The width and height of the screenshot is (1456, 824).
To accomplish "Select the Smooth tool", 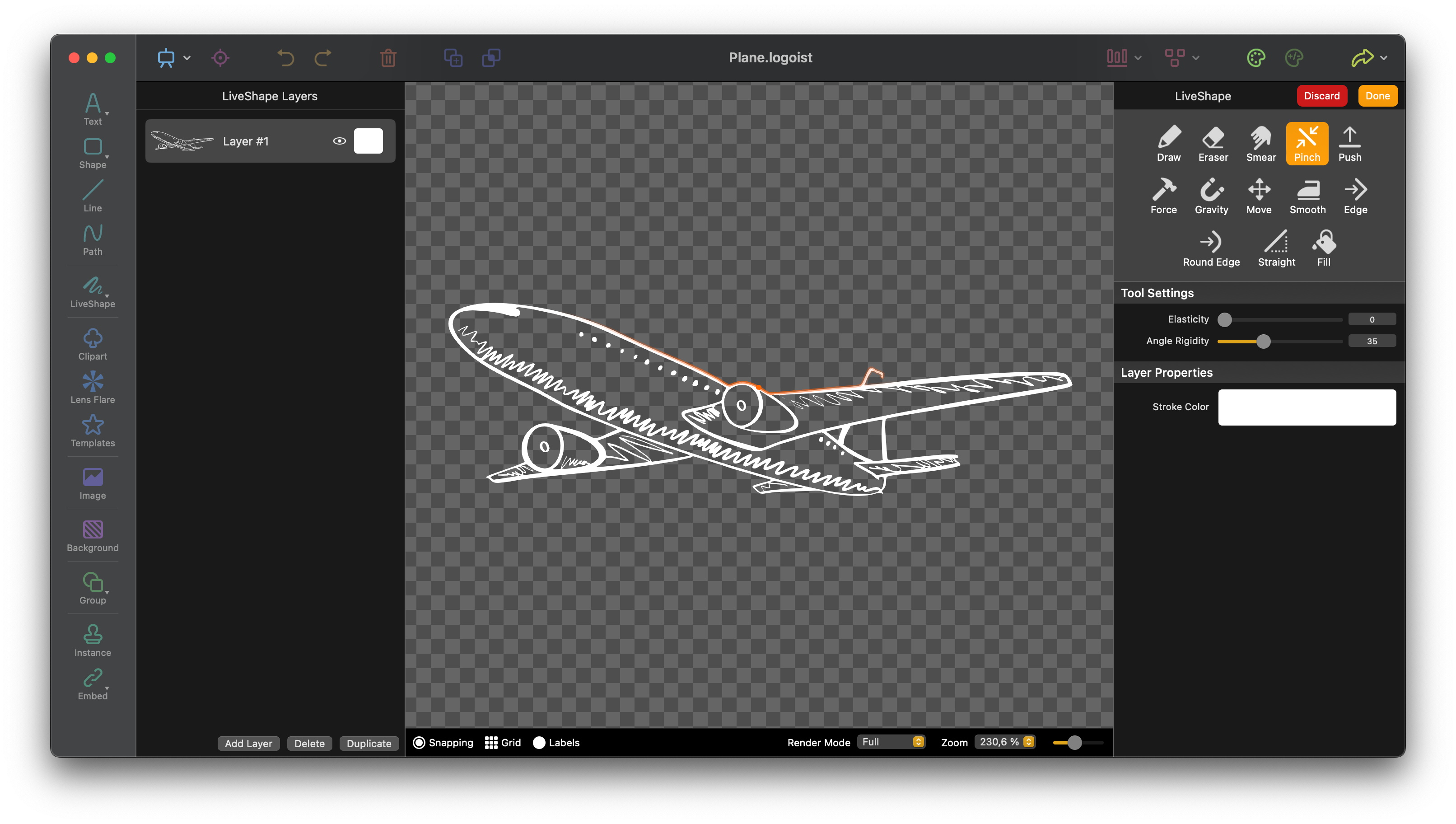I will pos(1307,197).
